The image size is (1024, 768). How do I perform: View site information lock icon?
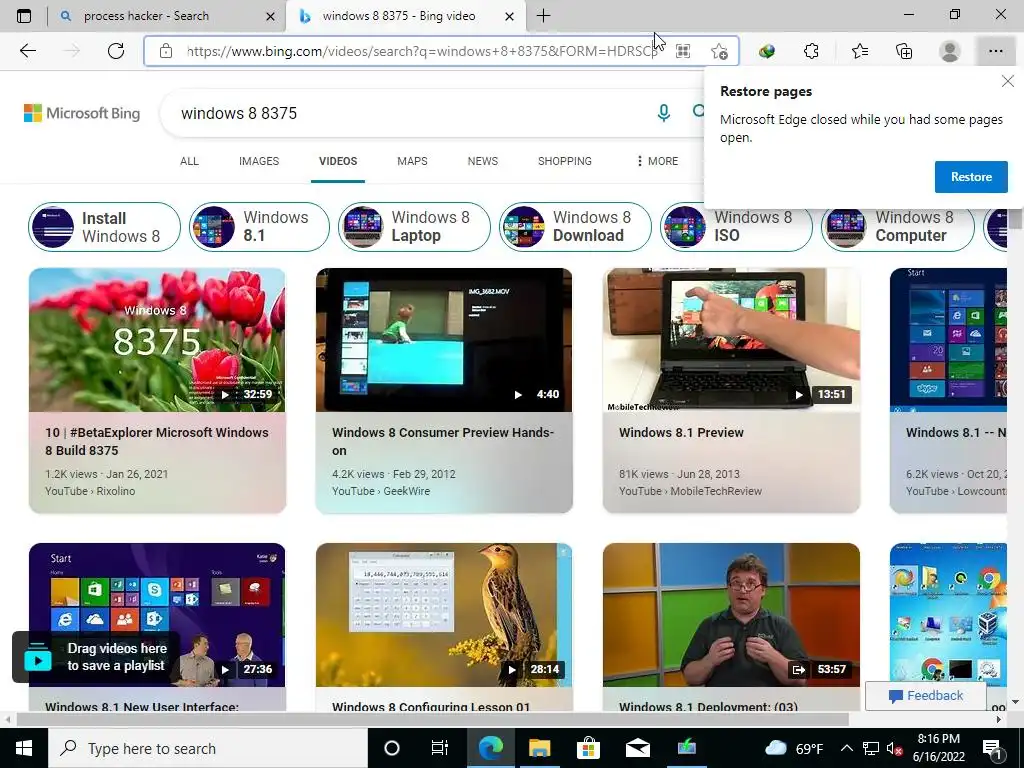click(166, 51)
